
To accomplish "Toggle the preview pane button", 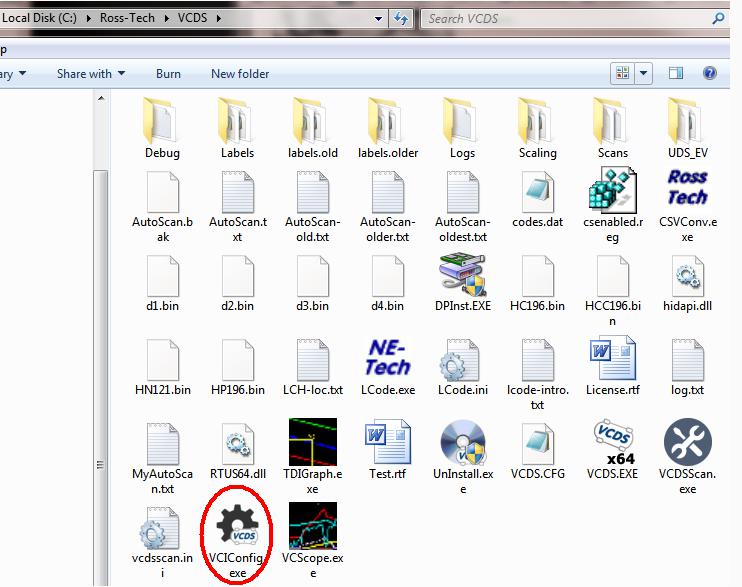I will [676, 73].
